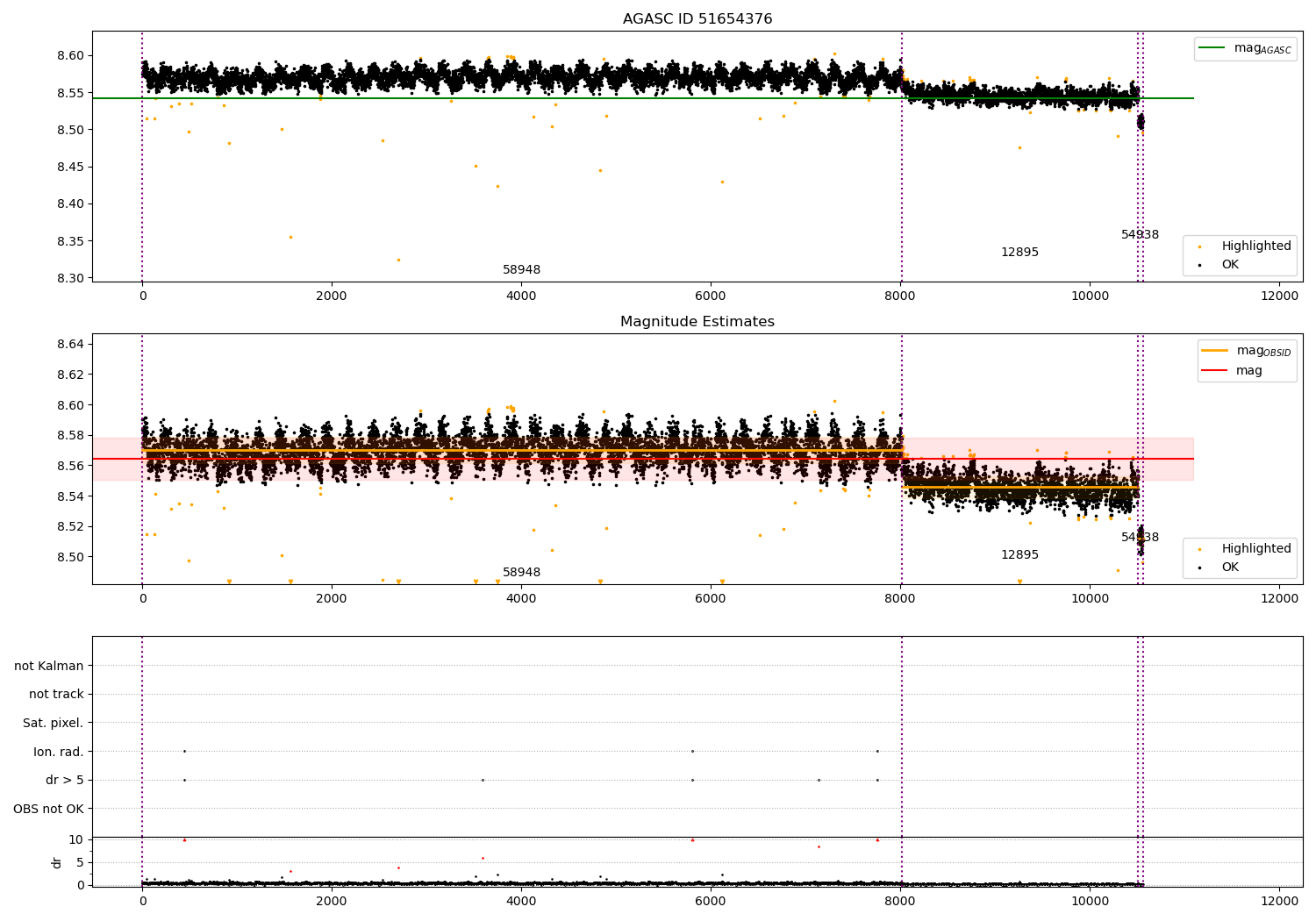This screenshot has width=1316, height=921.
Task: Click the 'dr' y-axis label
Action: tap(57, 862)
